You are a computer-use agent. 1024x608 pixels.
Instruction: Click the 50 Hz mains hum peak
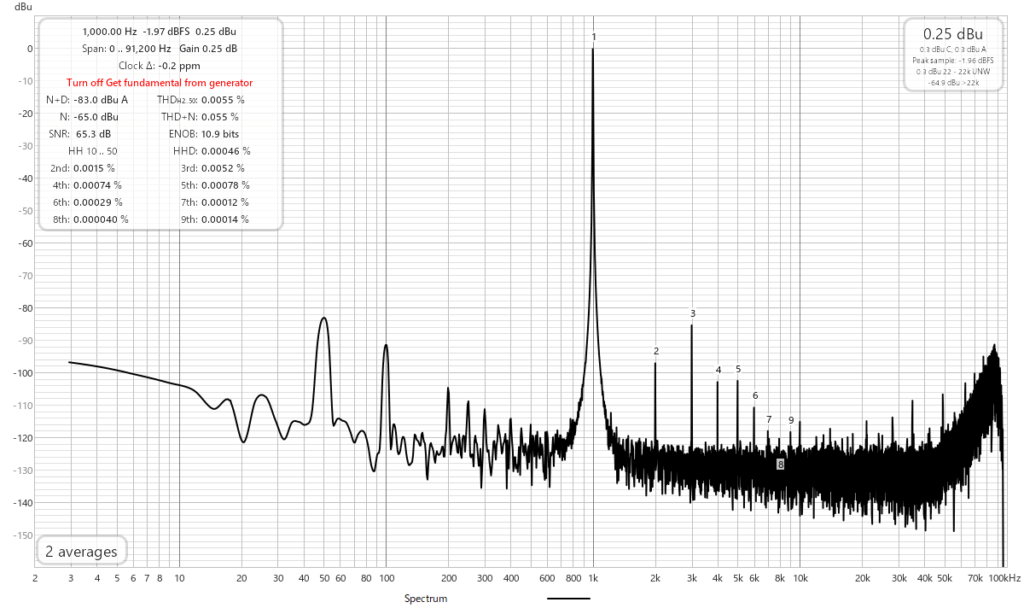point(323,319)
